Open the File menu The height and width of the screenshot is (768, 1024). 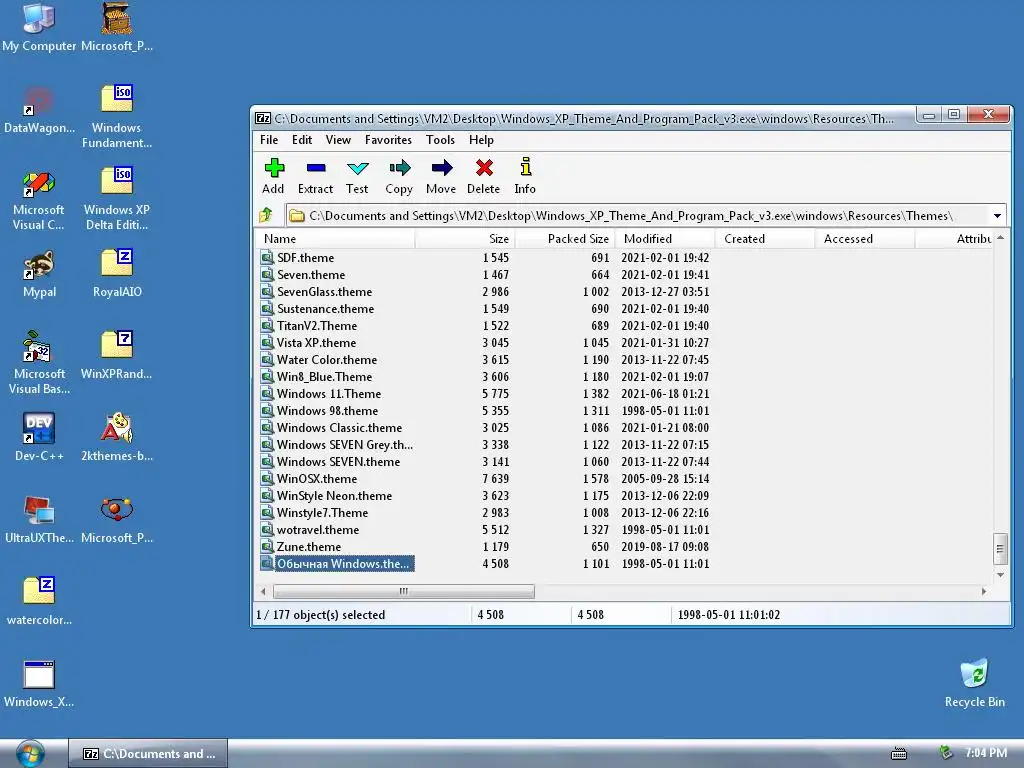tap(269, 140)
